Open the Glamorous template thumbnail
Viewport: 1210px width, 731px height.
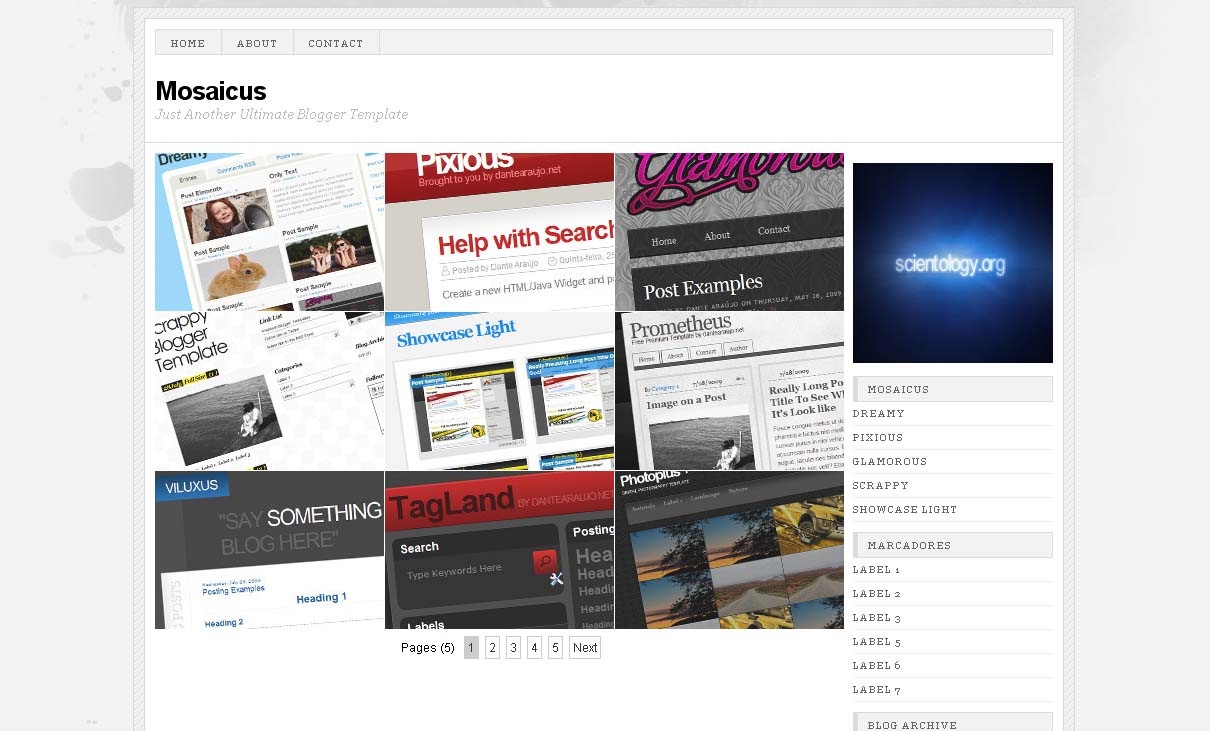(x=729, y=232)
